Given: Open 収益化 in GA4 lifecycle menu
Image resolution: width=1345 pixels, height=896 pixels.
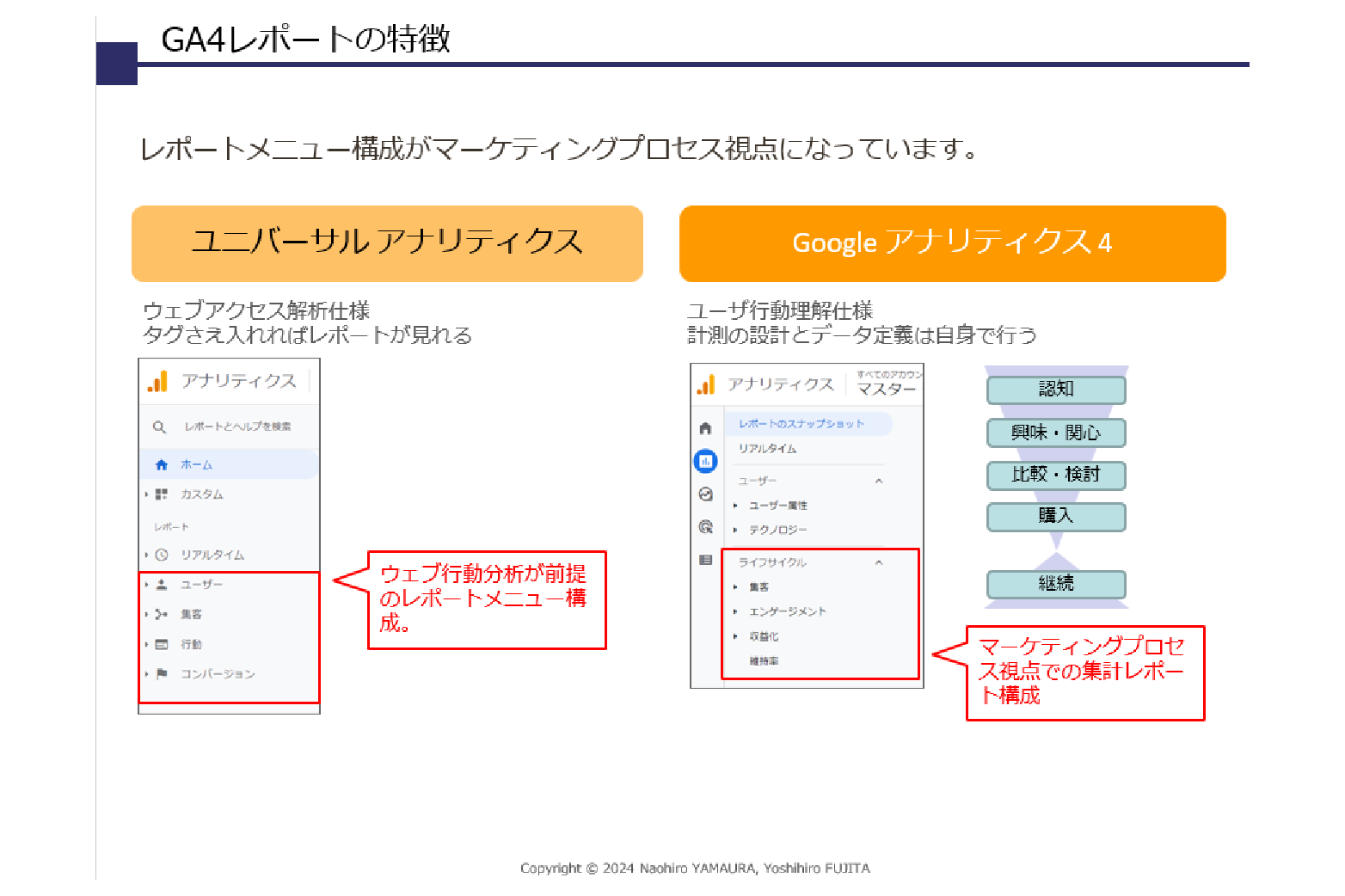Looking at the screenshot, I should click(764, 636).
